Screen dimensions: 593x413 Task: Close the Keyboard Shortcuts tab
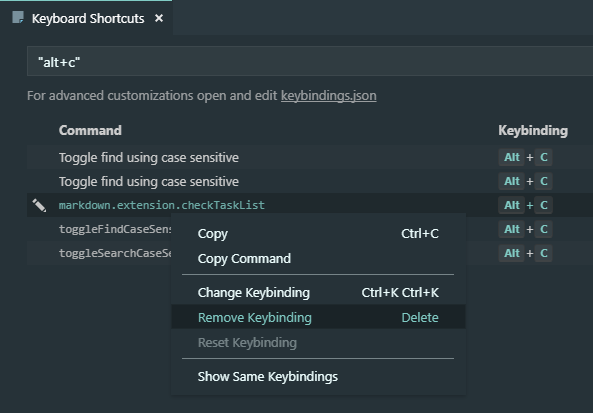click(x=159, y=18)
